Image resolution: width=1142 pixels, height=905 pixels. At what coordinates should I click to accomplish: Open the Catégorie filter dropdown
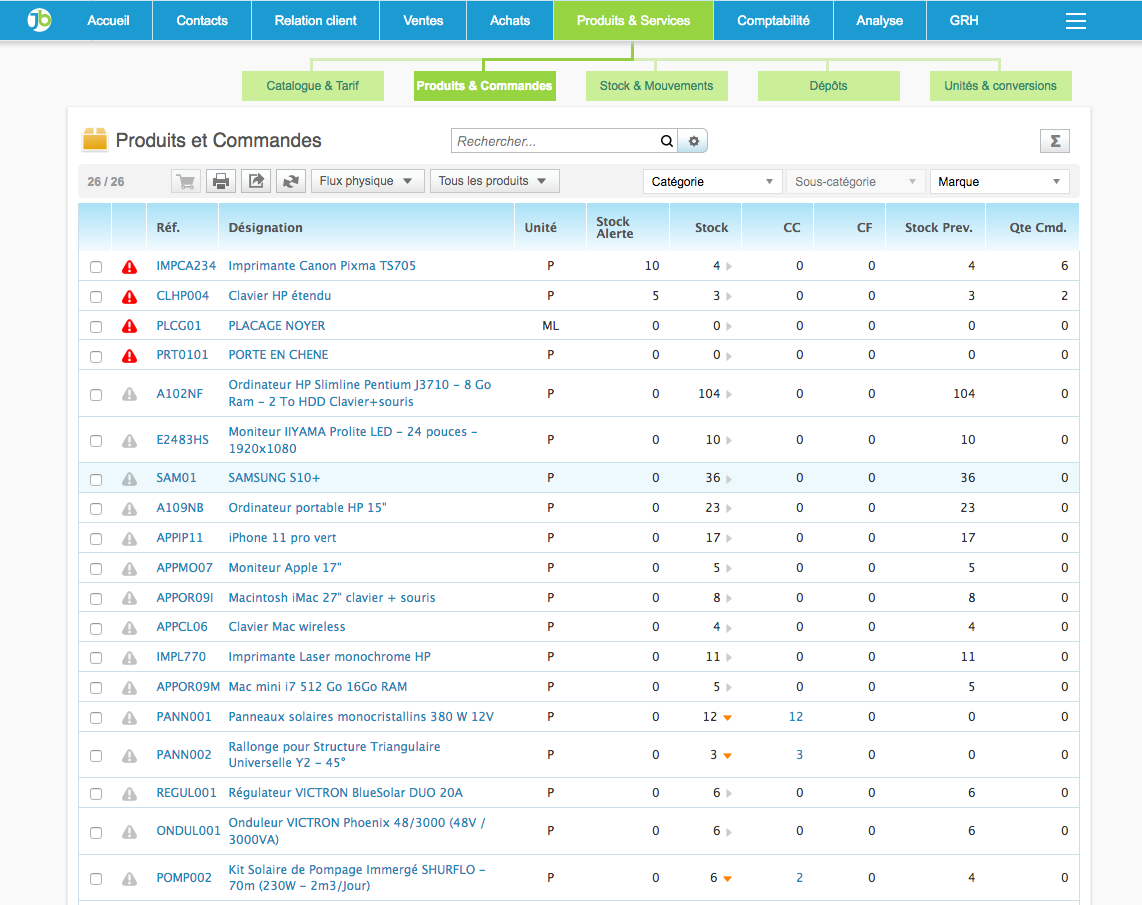click(x=712, y=181)
